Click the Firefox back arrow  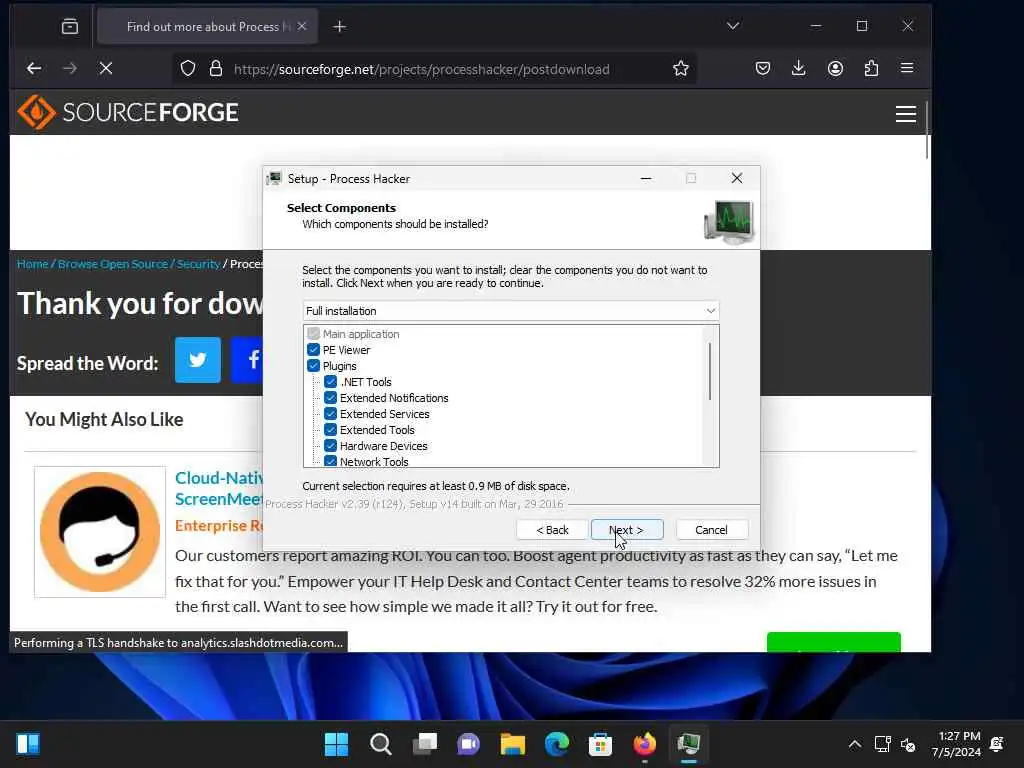[x=34, y=68]
